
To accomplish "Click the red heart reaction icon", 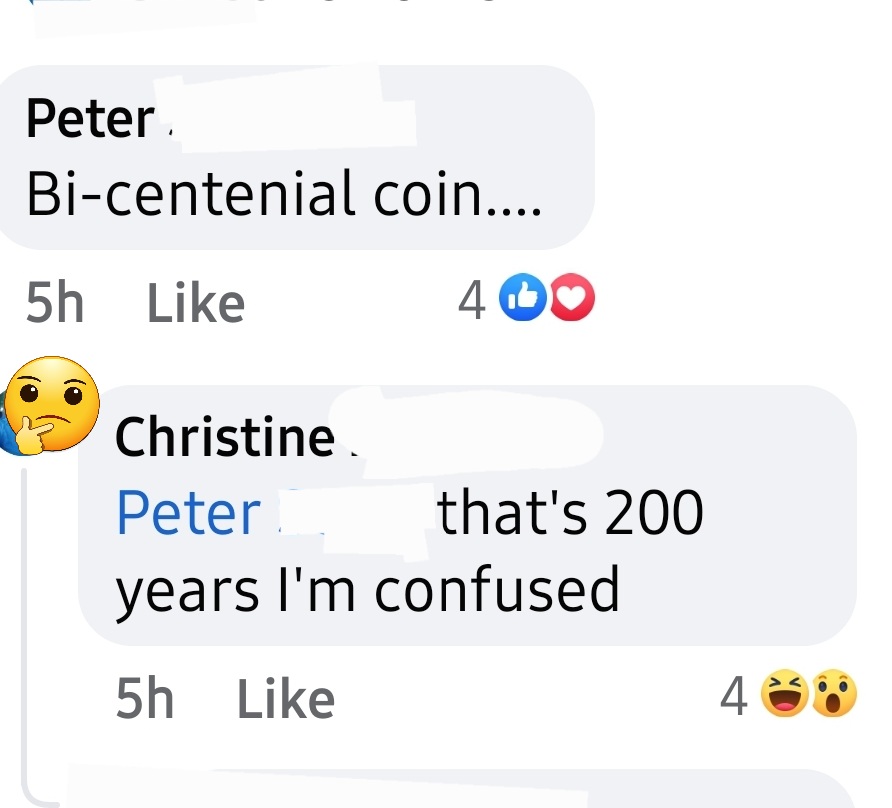I will point(571,298).
